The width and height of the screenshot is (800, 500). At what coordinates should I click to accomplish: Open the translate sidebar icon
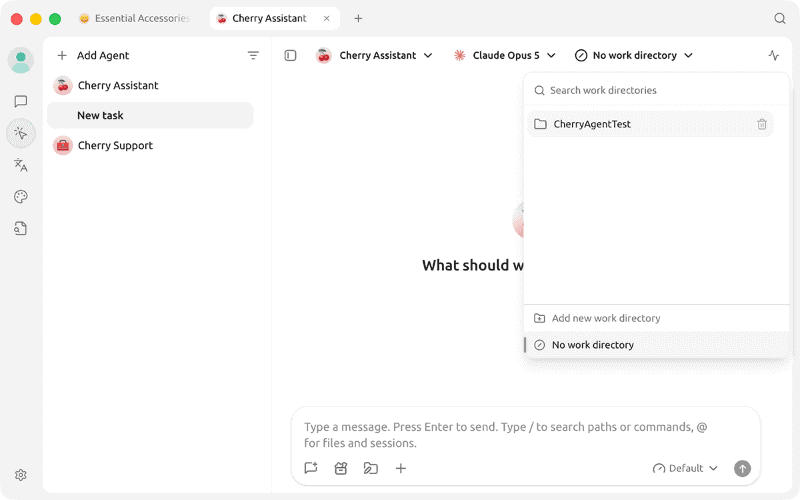(x=21, y=165)
